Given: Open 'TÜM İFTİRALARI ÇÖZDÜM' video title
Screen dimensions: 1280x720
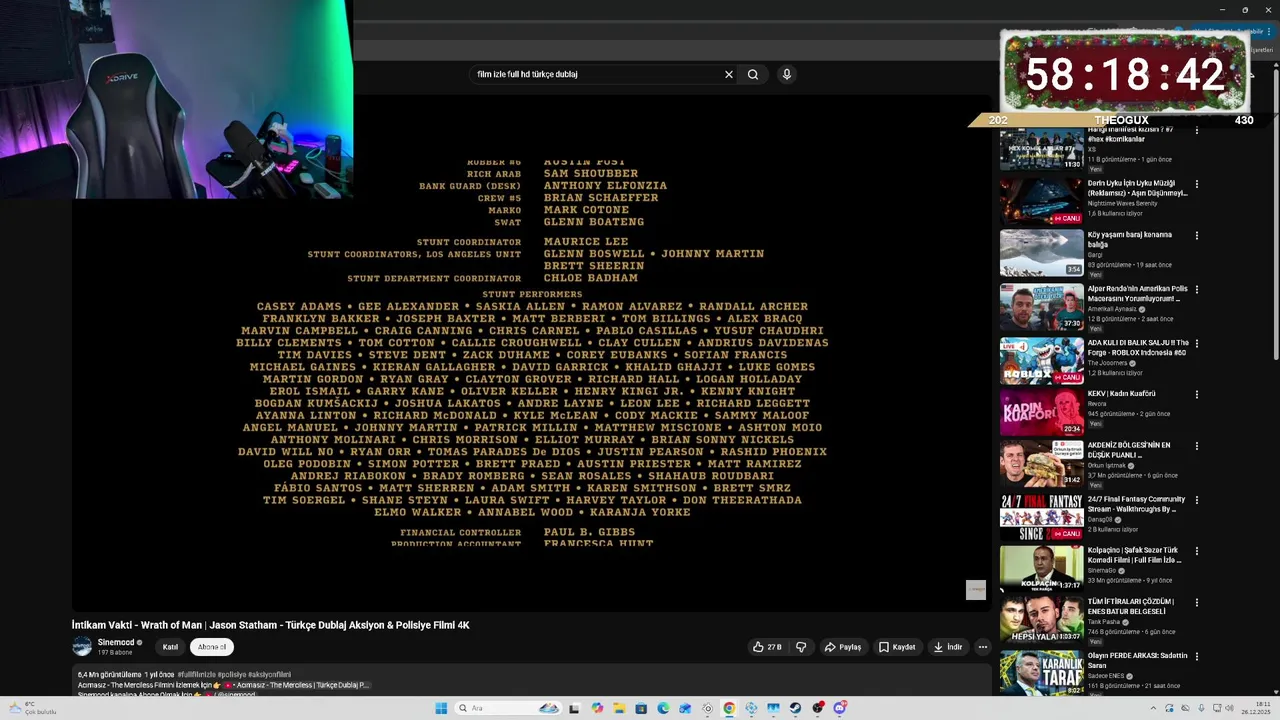Looking at the screenshot, I should [x=1130, y=606].
